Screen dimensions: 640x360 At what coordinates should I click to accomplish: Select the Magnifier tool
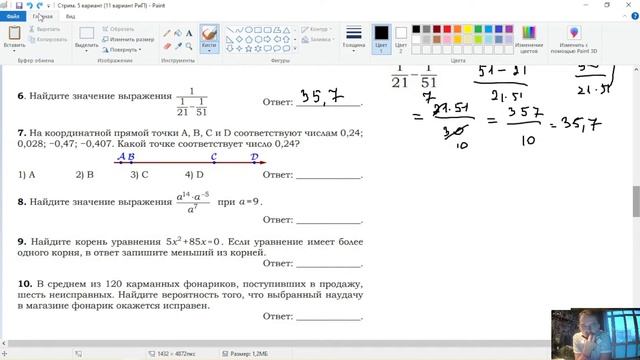[x=189, y=46]
